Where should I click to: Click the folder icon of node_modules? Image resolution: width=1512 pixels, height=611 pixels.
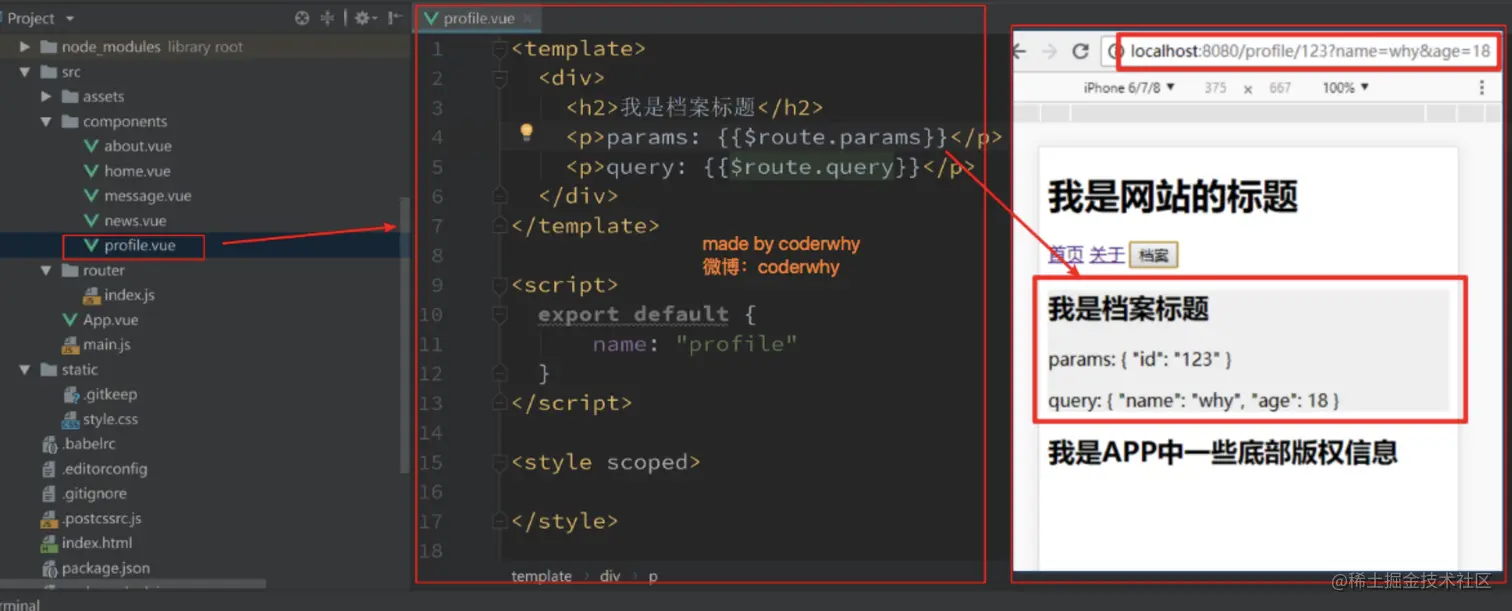click(x=48, y=47)
